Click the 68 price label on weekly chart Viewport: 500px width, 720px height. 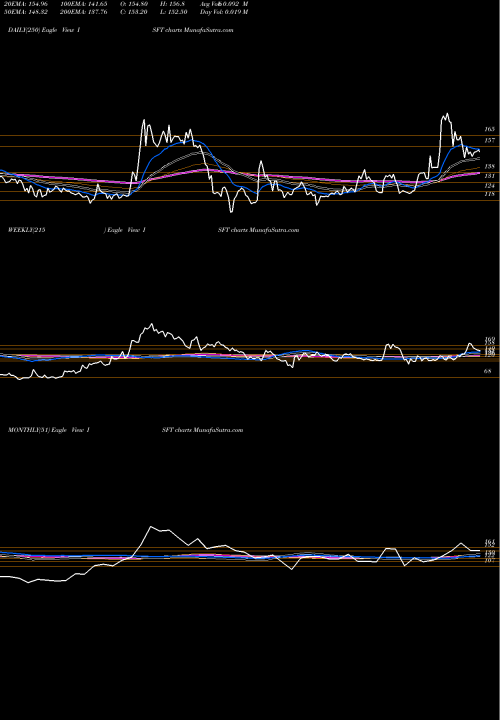[x=488, y=371]
